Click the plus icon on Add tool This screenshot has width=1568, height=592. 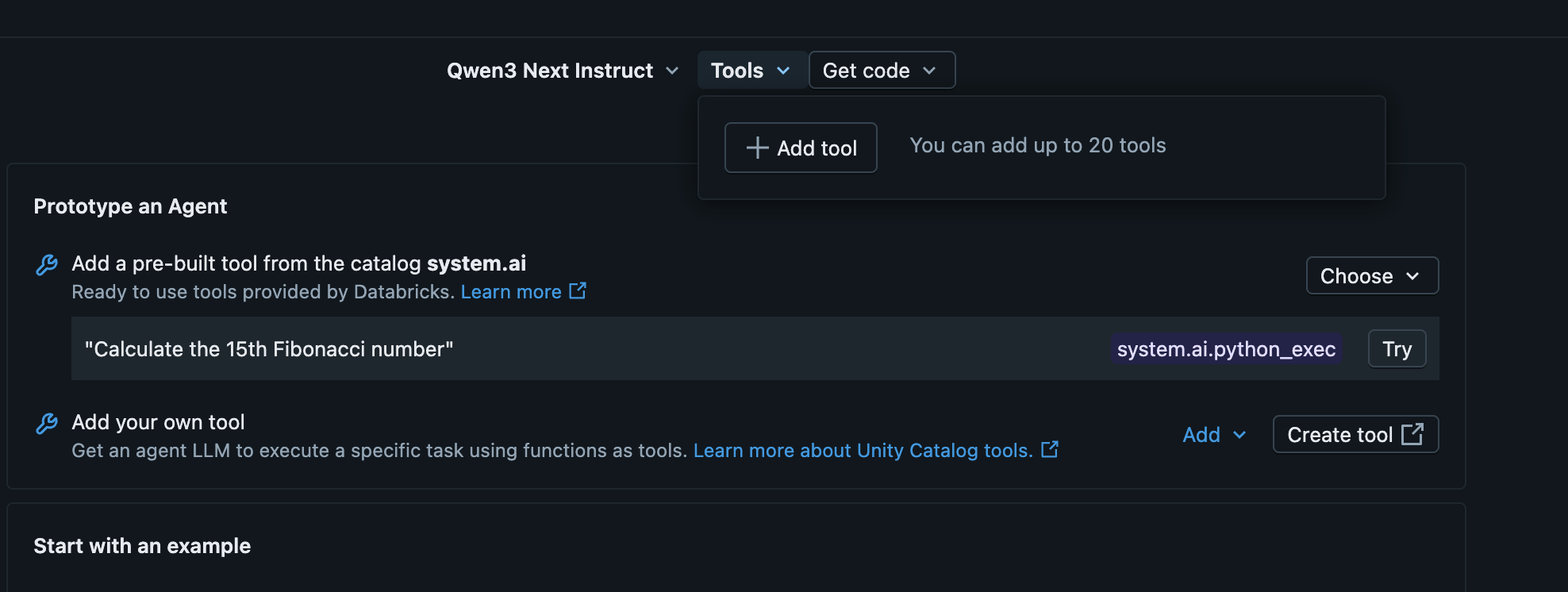(757, 148)
